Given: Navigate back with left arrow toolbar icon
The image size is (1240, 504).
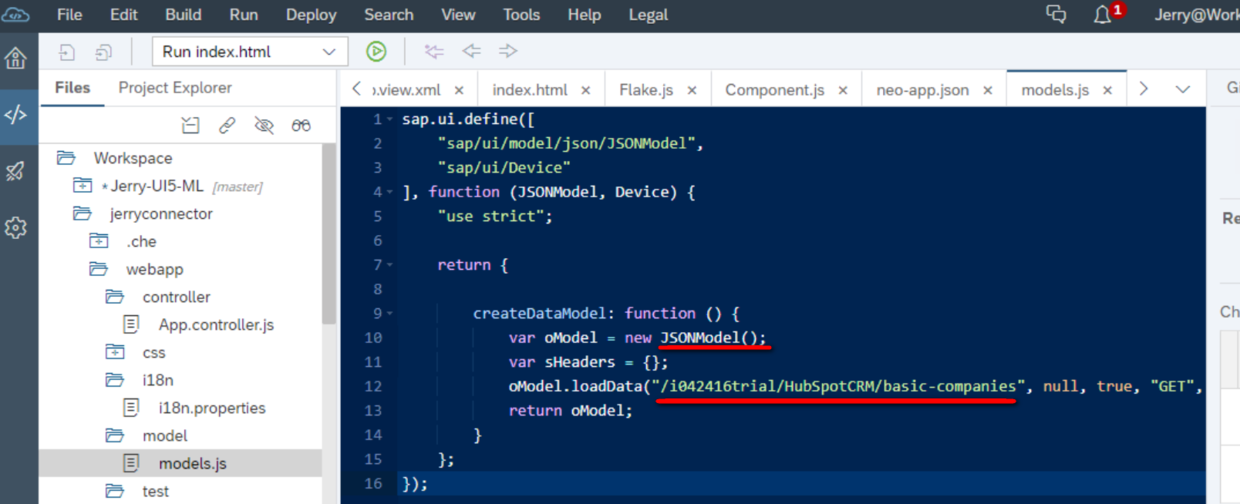Looking at the screenshot, I should coord(471,52).
